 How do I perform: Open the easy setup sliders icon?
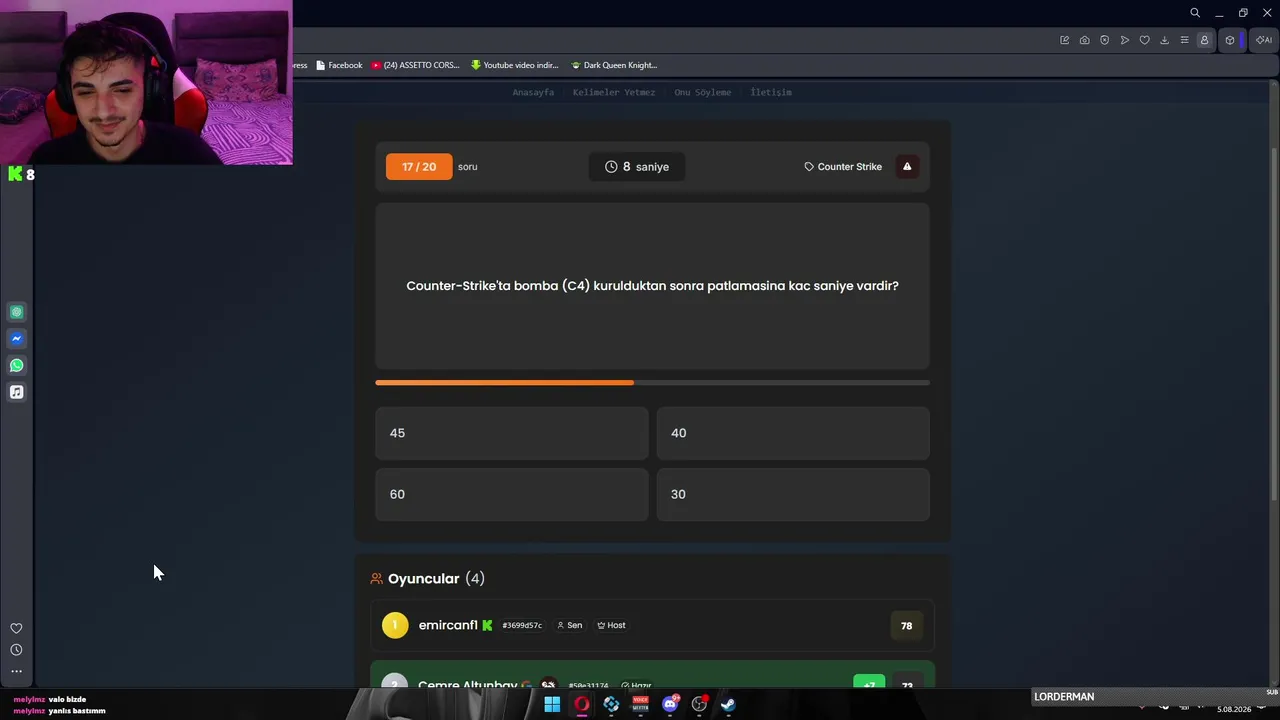pyautogui.click(x=1184, y=40)
